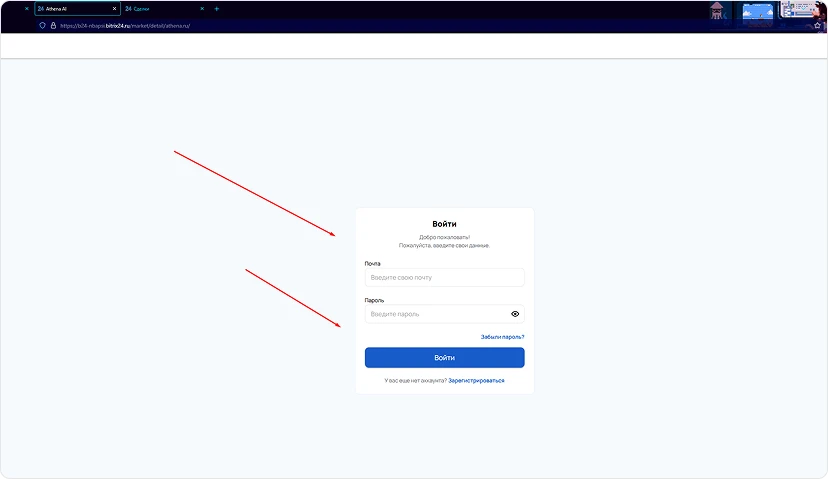
Task: Open the Забыли пароль? link
Action: pyautogui.click(x=502, y=337)
